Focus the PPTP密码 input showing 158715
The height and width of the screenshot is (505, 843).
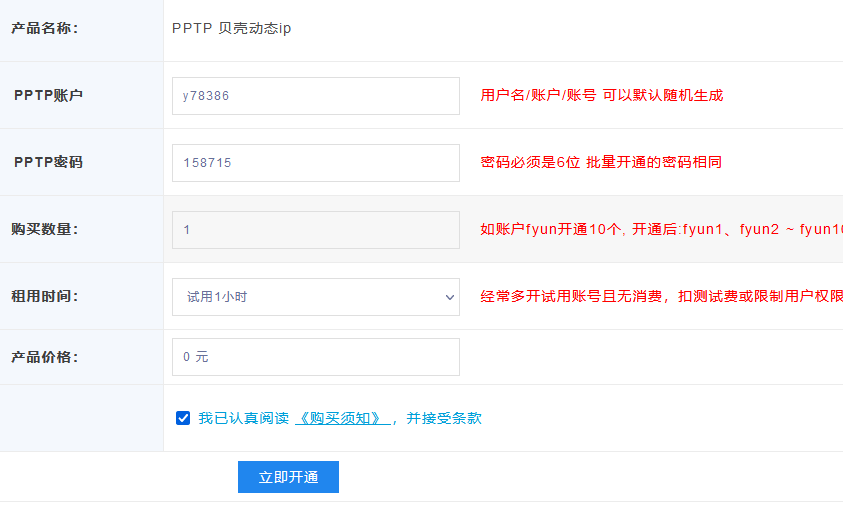click(315, 163)
